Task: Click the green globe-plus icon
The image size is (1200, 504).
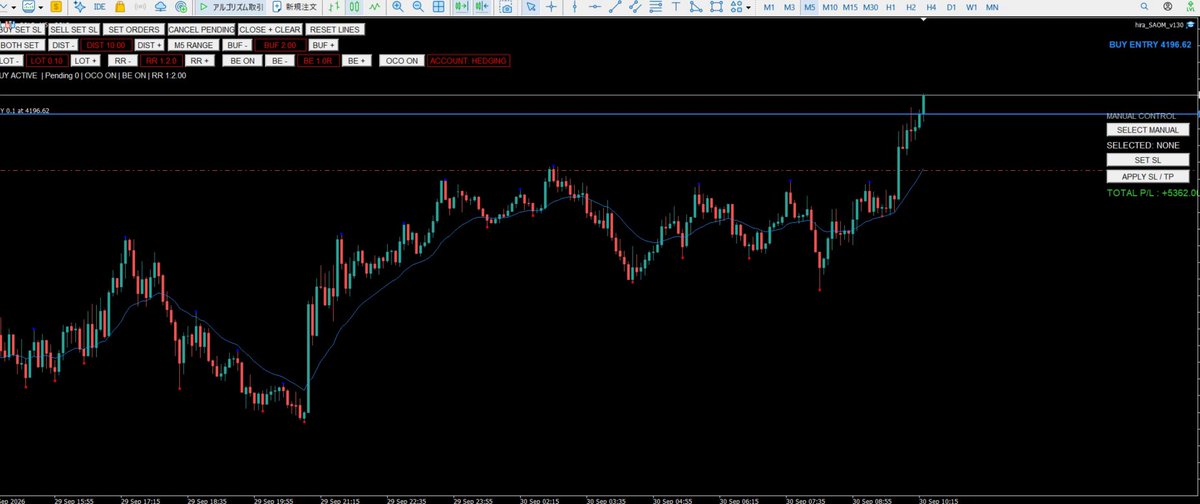Action: [x=181, y=6]
